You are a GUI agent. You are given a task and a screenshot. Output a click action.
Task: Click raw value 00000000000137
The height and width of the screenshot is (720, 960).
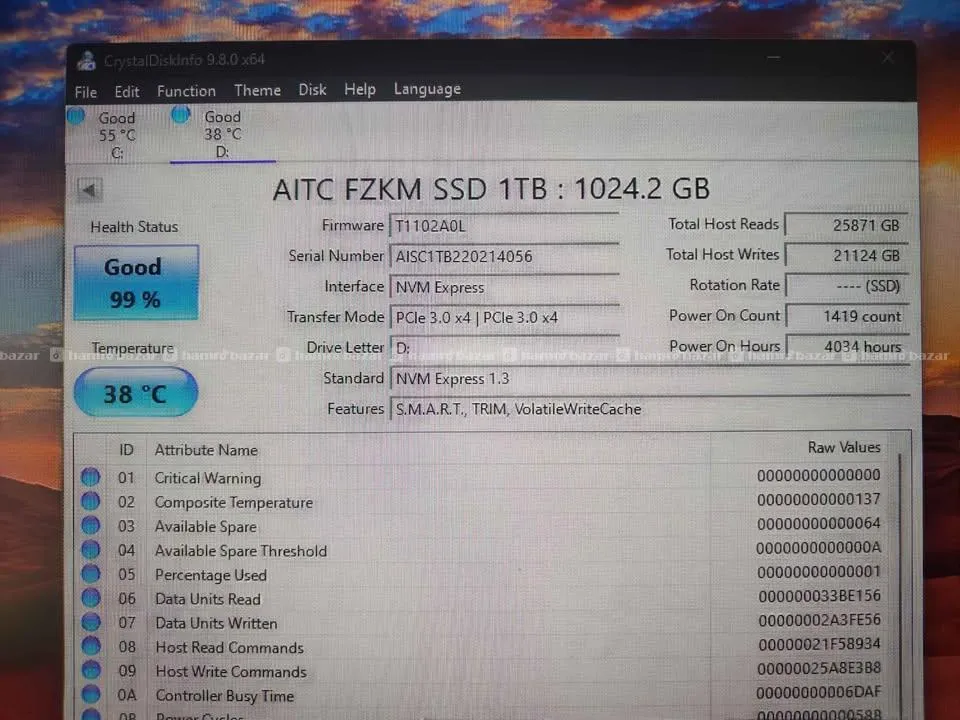coord(819,500)
